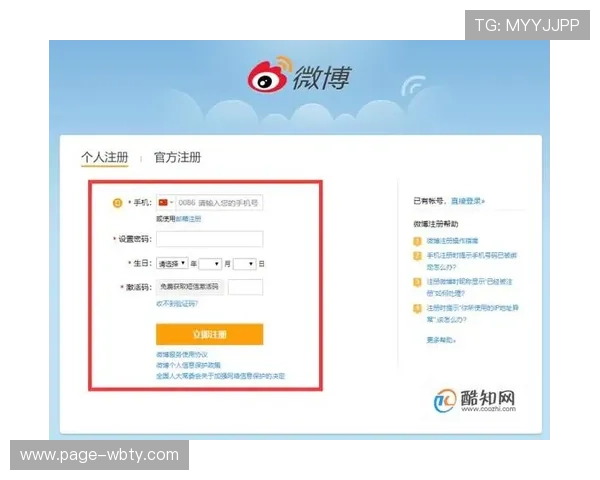
Task: Click the smiley icon beside 手机 label
Action: [117, 203]
